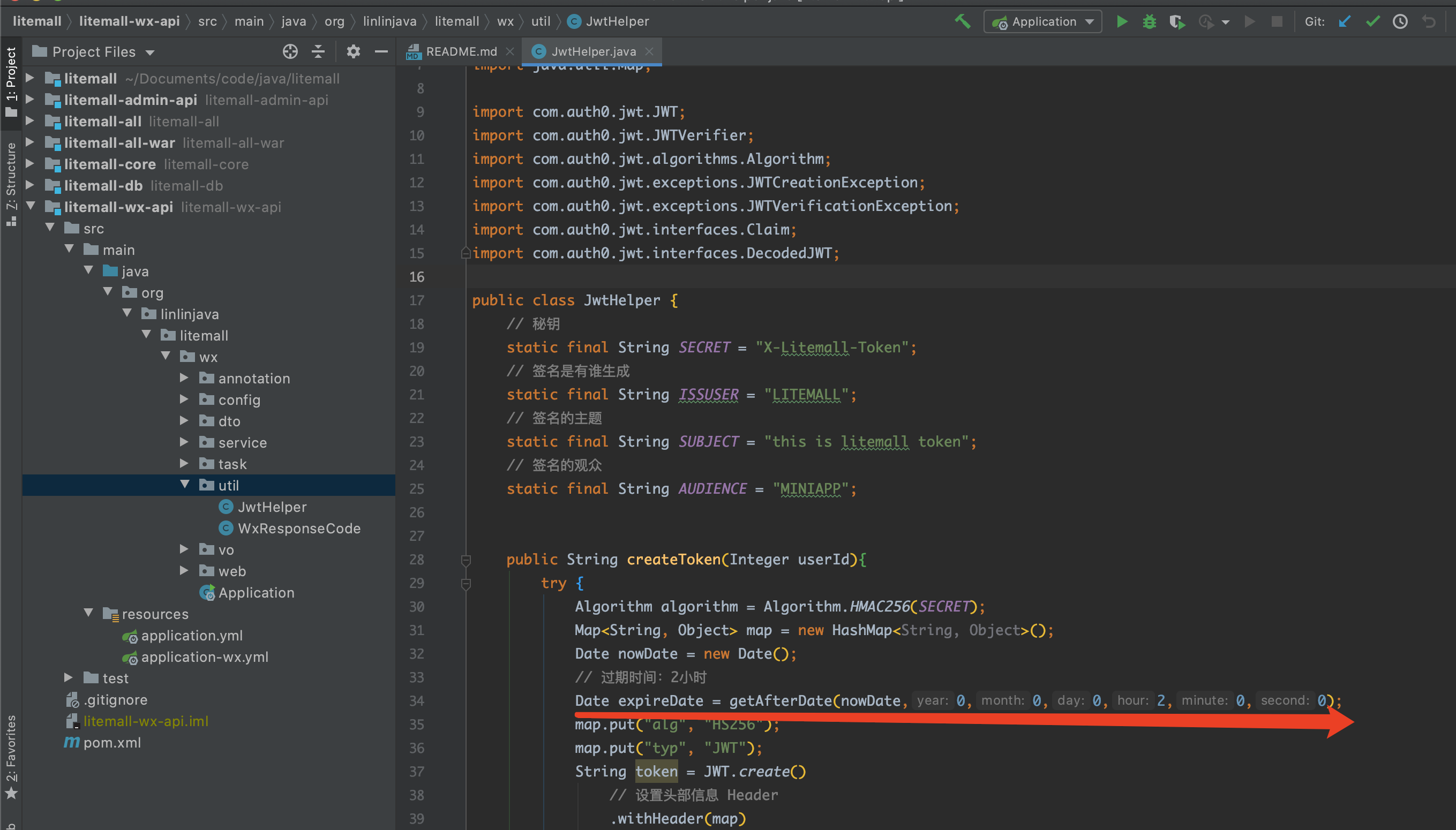Fold the try block at line 29
Image resolution: width=1456 pixels, height=830 pixels.
click(x=466, y=583)
